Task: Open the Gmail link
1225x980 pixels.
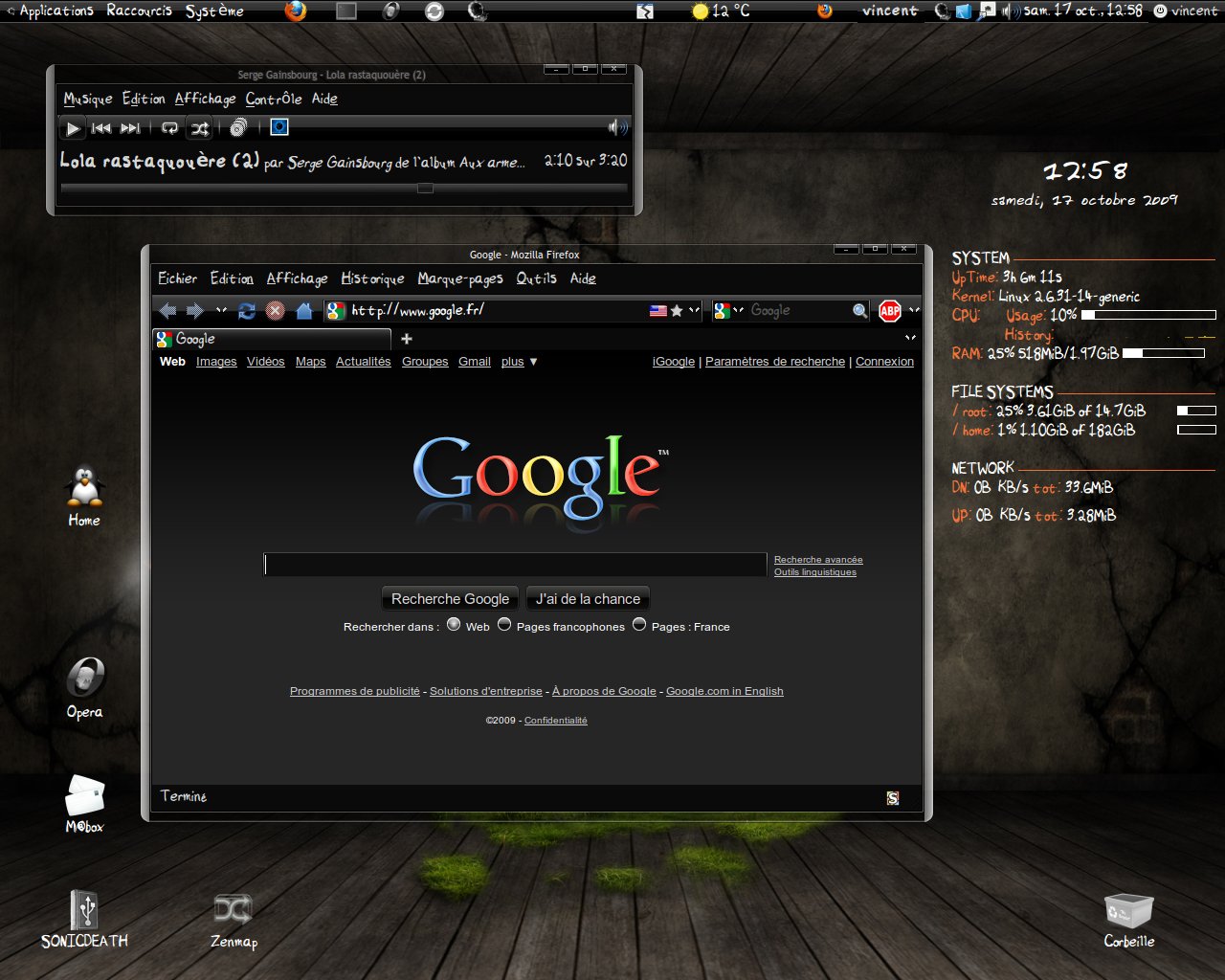Action: [475, 362]
